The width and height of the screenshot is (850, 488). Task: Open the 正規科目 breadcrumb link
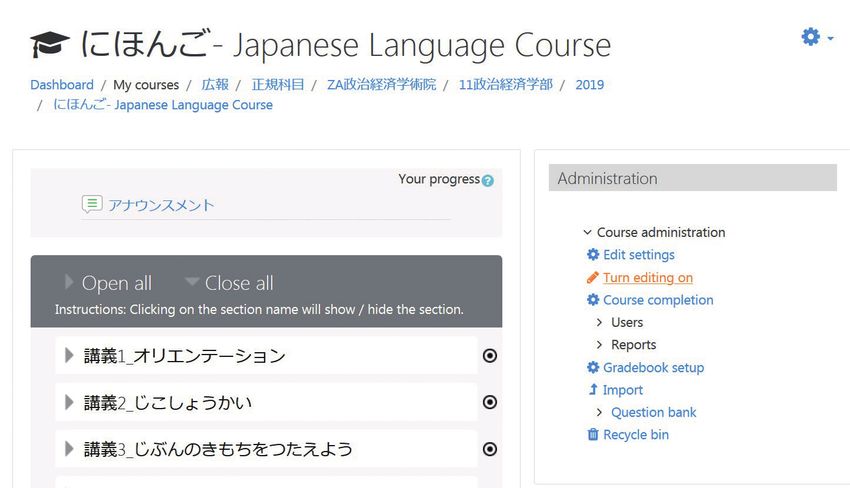click(x=278, y=85)
